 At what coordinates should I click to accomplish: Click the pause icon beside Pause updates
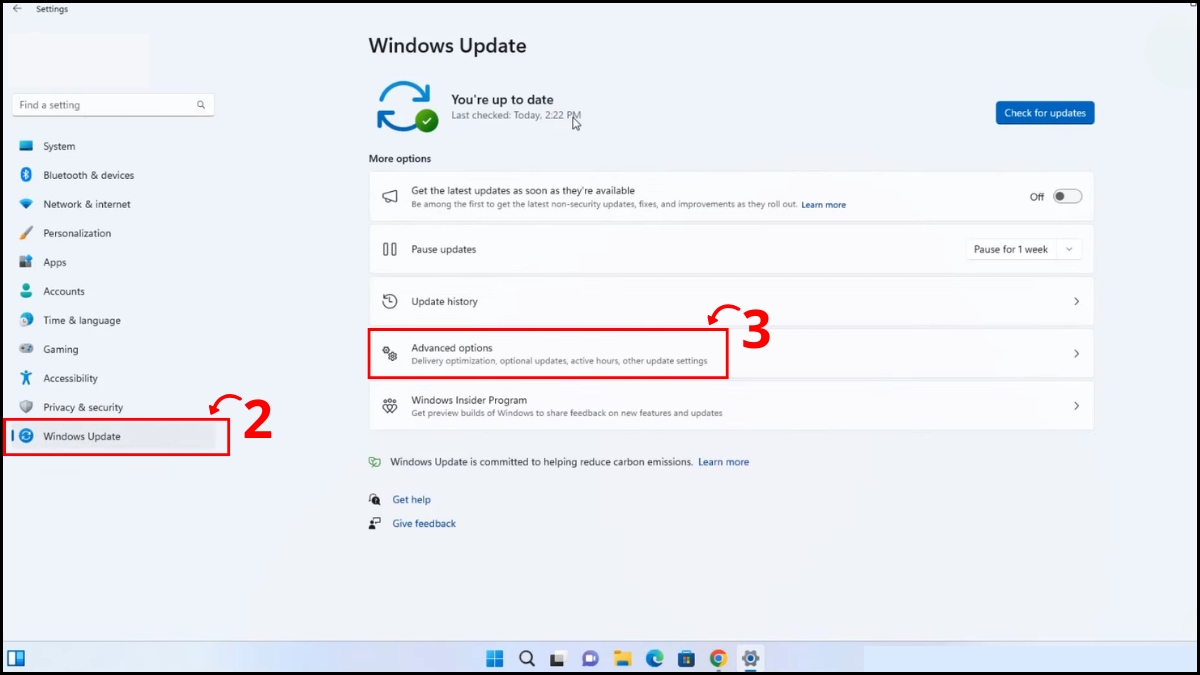point(390,249)
